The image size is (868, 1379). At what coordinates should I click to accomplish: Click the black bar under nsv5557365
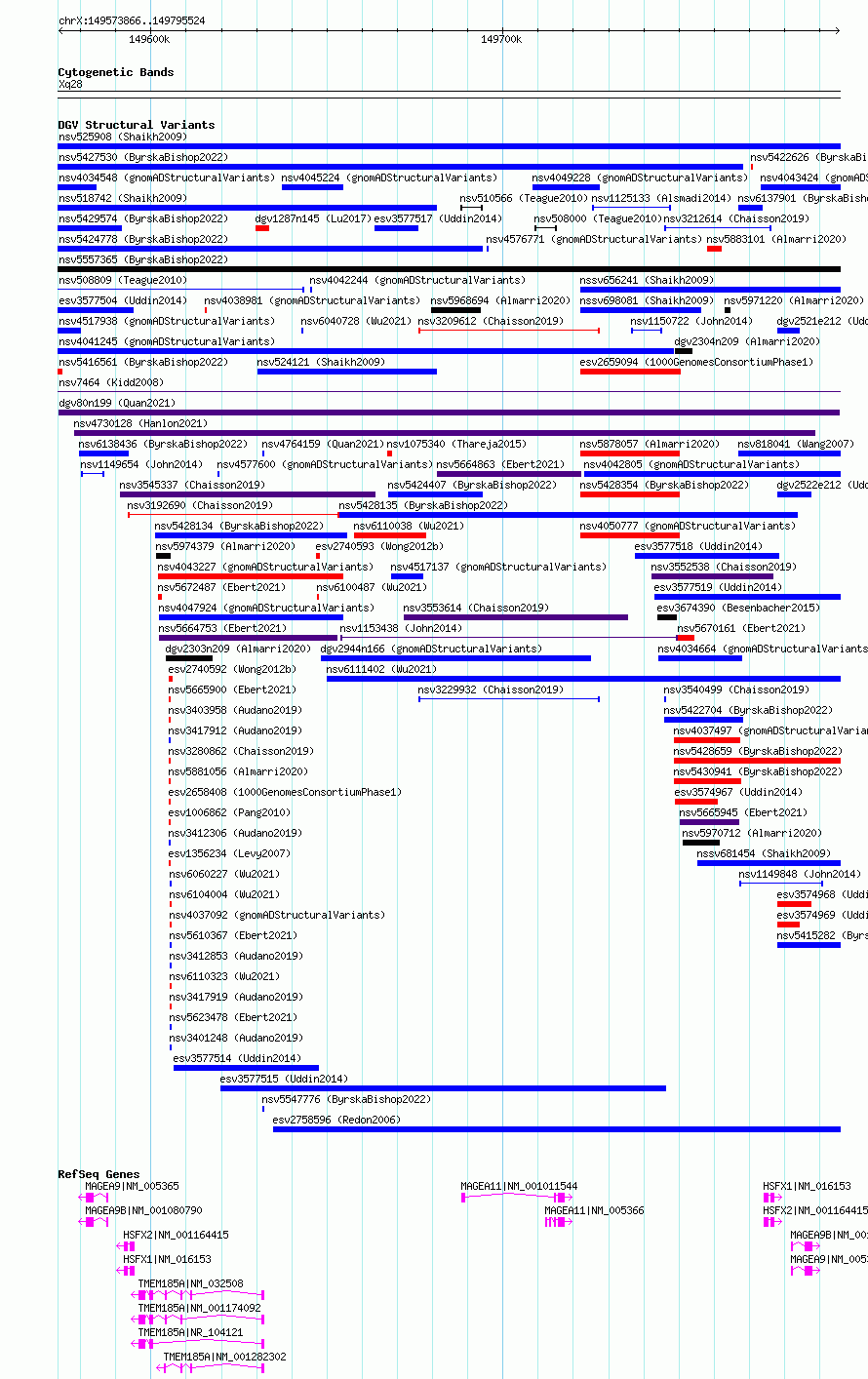(x=449, y=269)
